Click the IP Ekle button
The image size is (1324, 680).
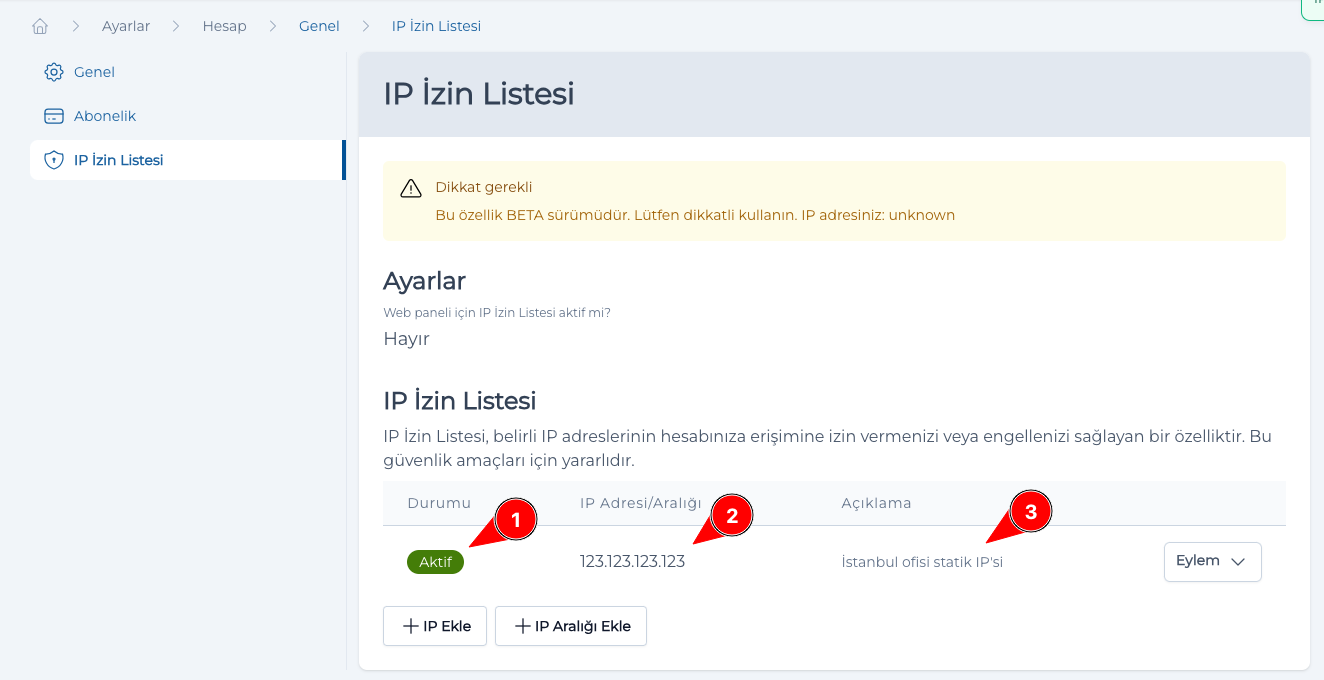tap(435, 625)
